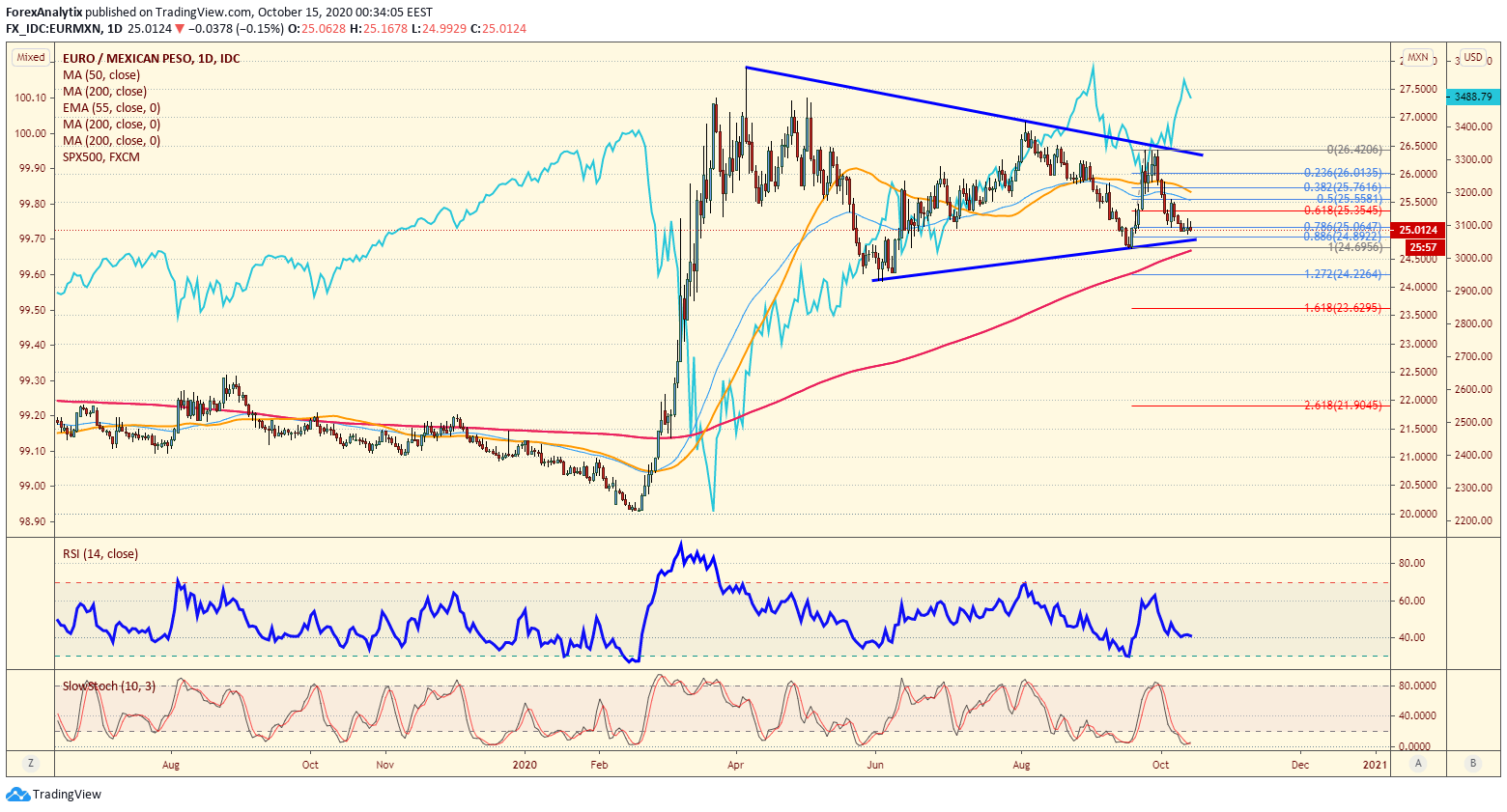This screenshot has width=1507, height=812.
Task: Click the 27.5000 value on the MXN scale
Action: (1419, 89)
